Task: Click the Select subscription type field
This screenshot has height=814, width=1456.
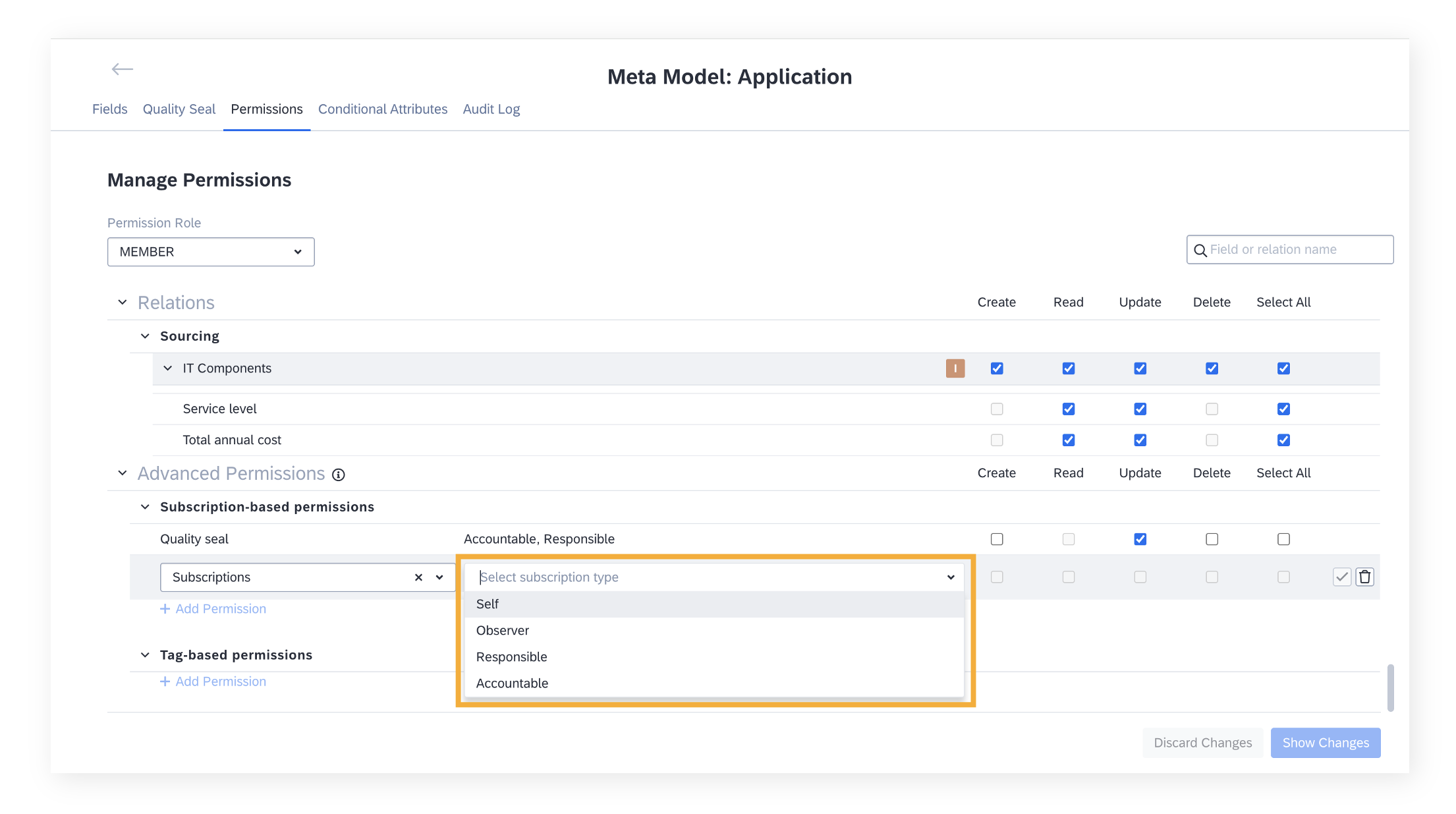Action: coord(714,577)
